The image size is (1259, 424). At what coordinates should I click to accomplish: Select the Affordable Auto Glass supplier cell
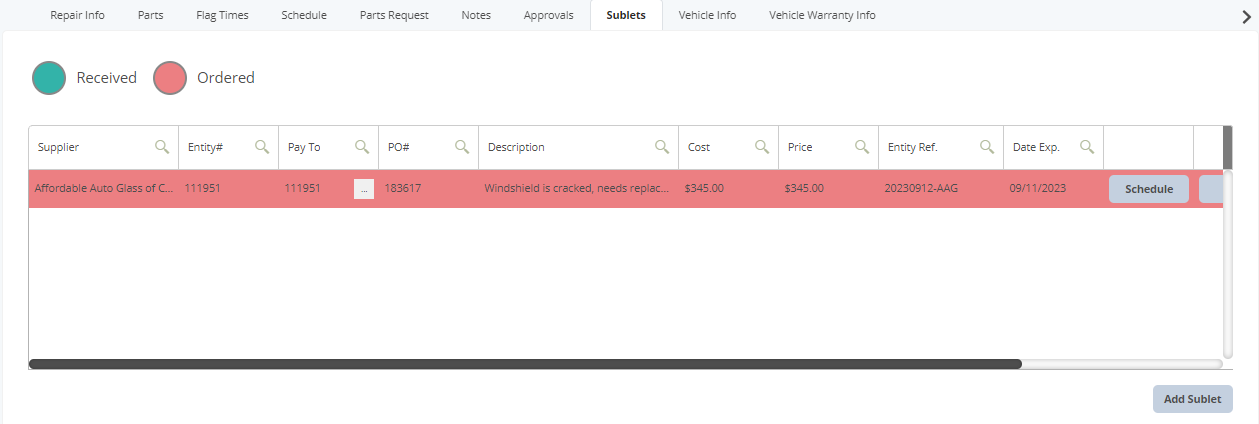(103, 189)
